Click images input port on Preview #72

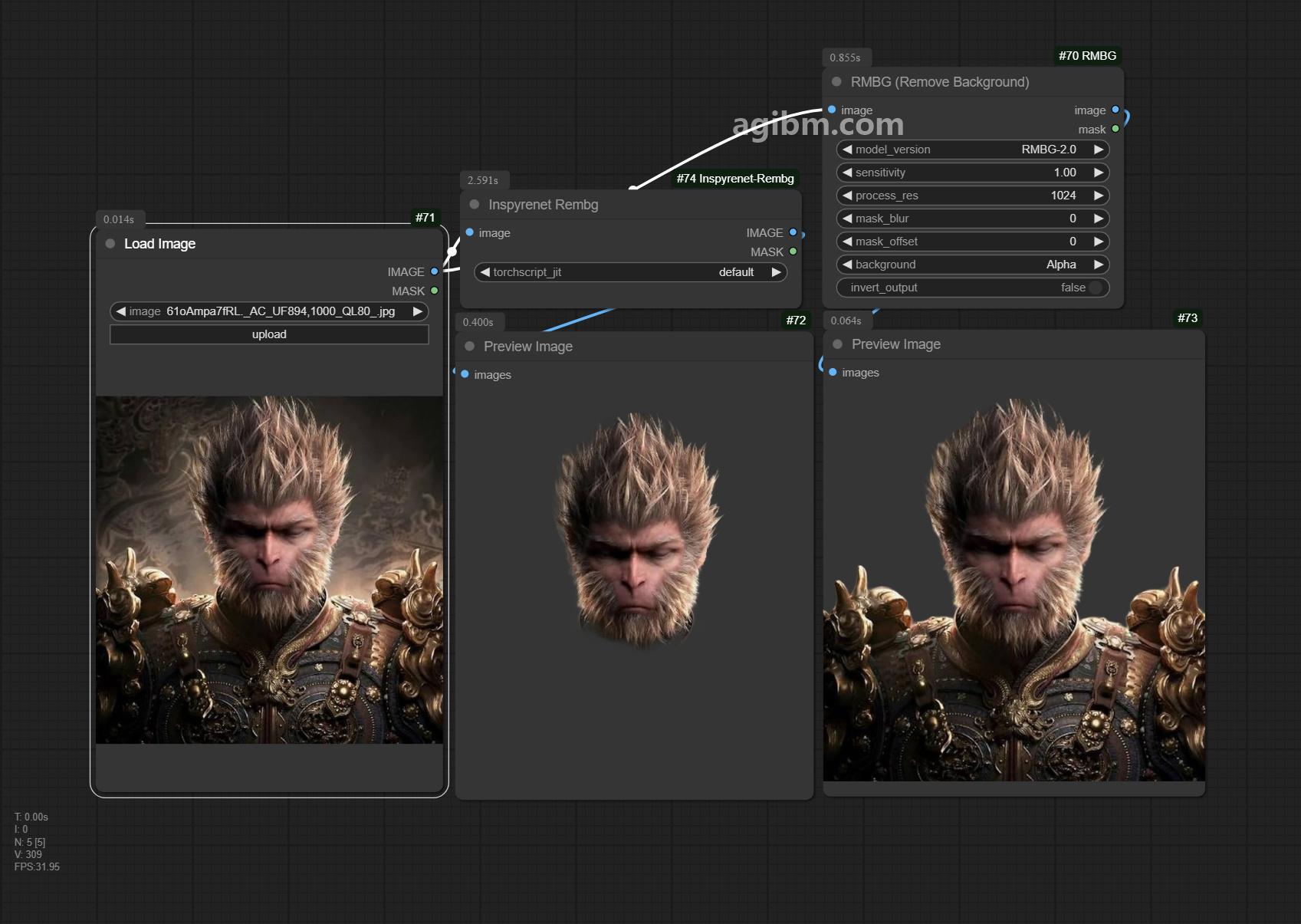point(465,374)
